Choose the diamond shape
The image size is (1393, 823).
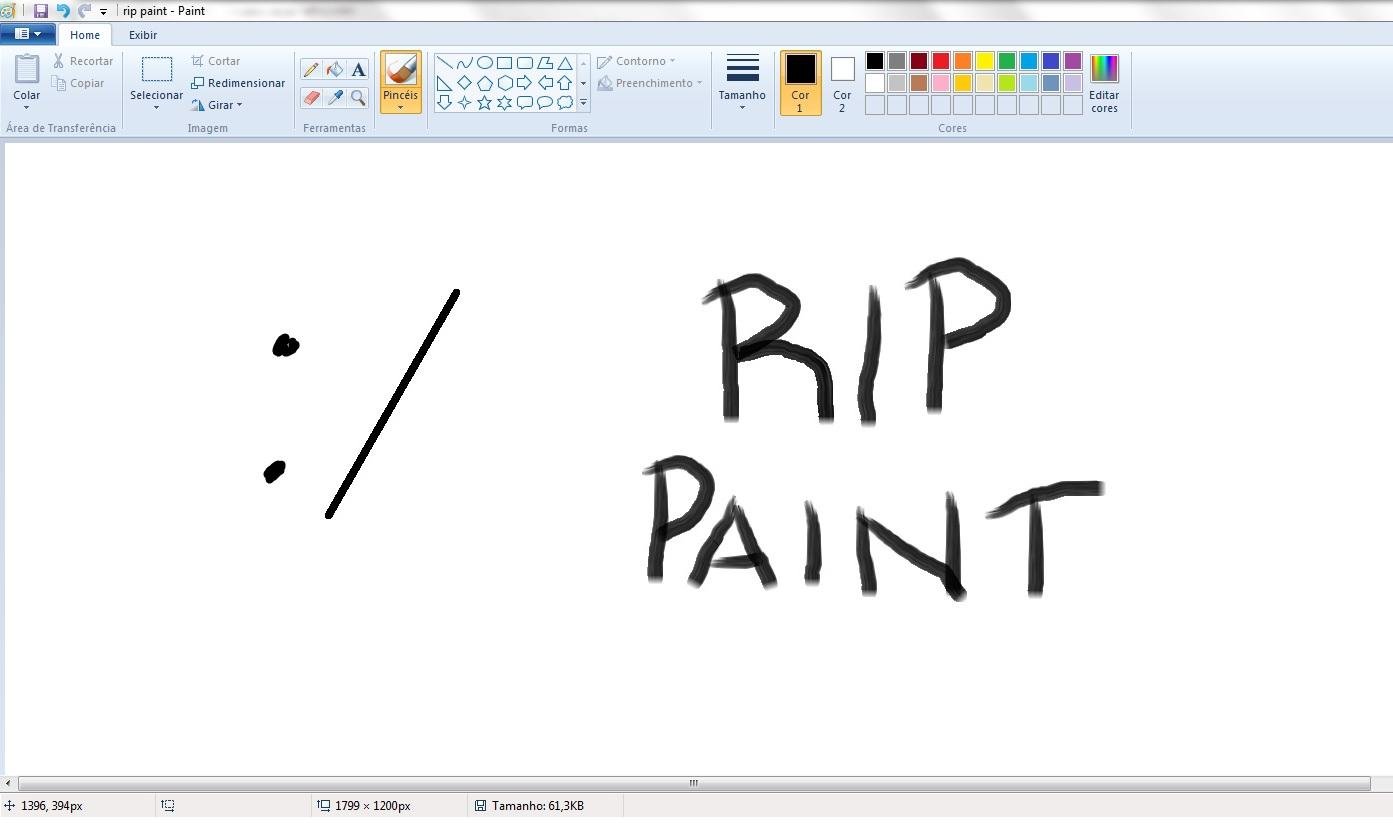[x=464, y=83]
